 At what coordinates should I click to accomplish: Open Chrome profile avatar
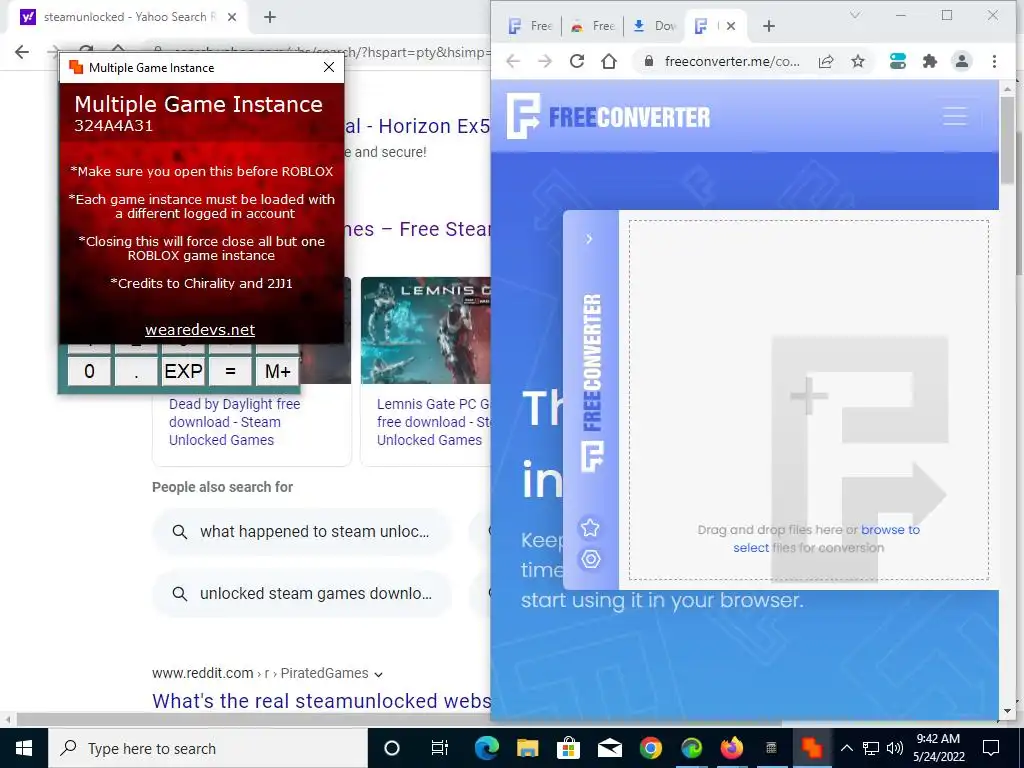(961, 61)
